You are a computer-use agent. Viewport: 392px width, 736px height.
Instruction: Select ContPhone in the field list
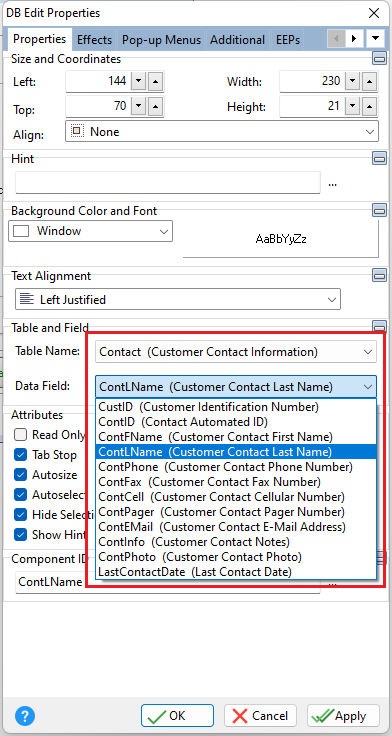236,467
